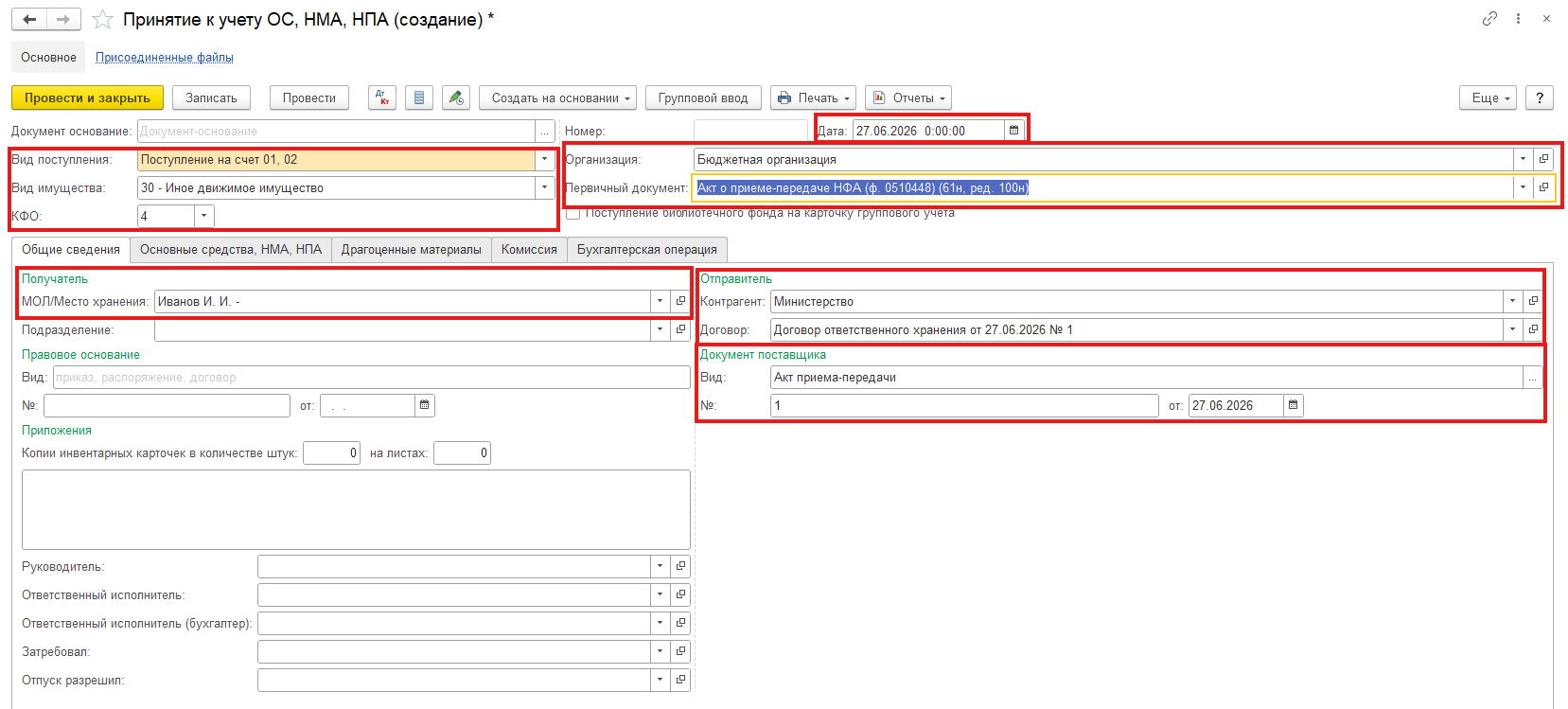Open the Отпуск разрешил record icon
The height and width of the screenshot is (709, 1568).
click(680, 680)
